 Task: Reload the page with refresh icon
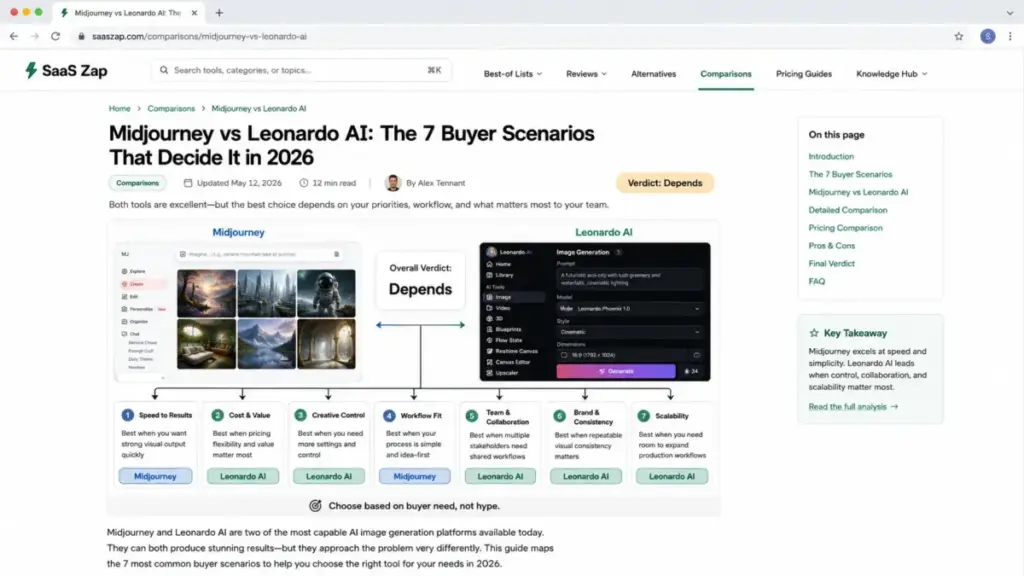pos(56,37)
